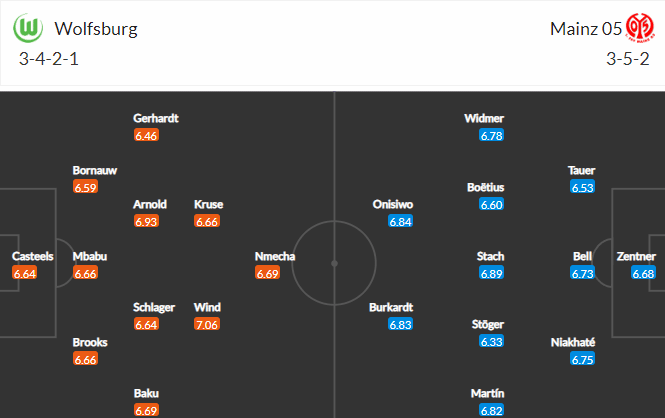
Task: Click Widmer's 6.78 rating badge
Action: [492, 135]
